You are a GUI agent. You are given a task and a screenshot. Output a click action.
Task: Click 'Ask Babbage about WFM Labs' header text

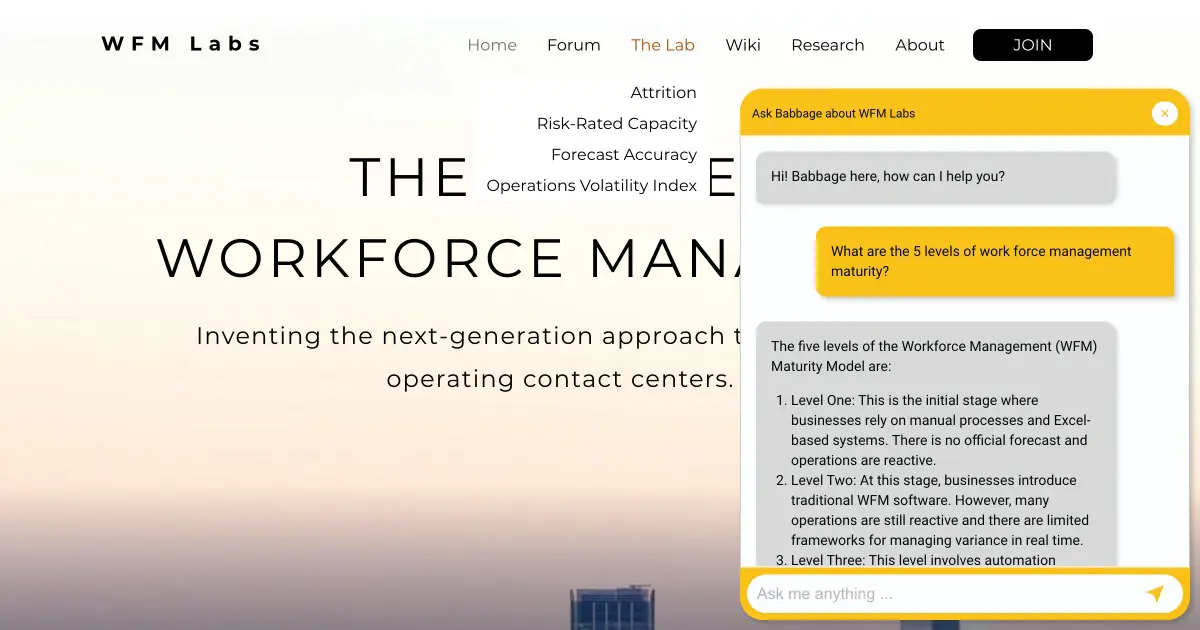point(834,113)
